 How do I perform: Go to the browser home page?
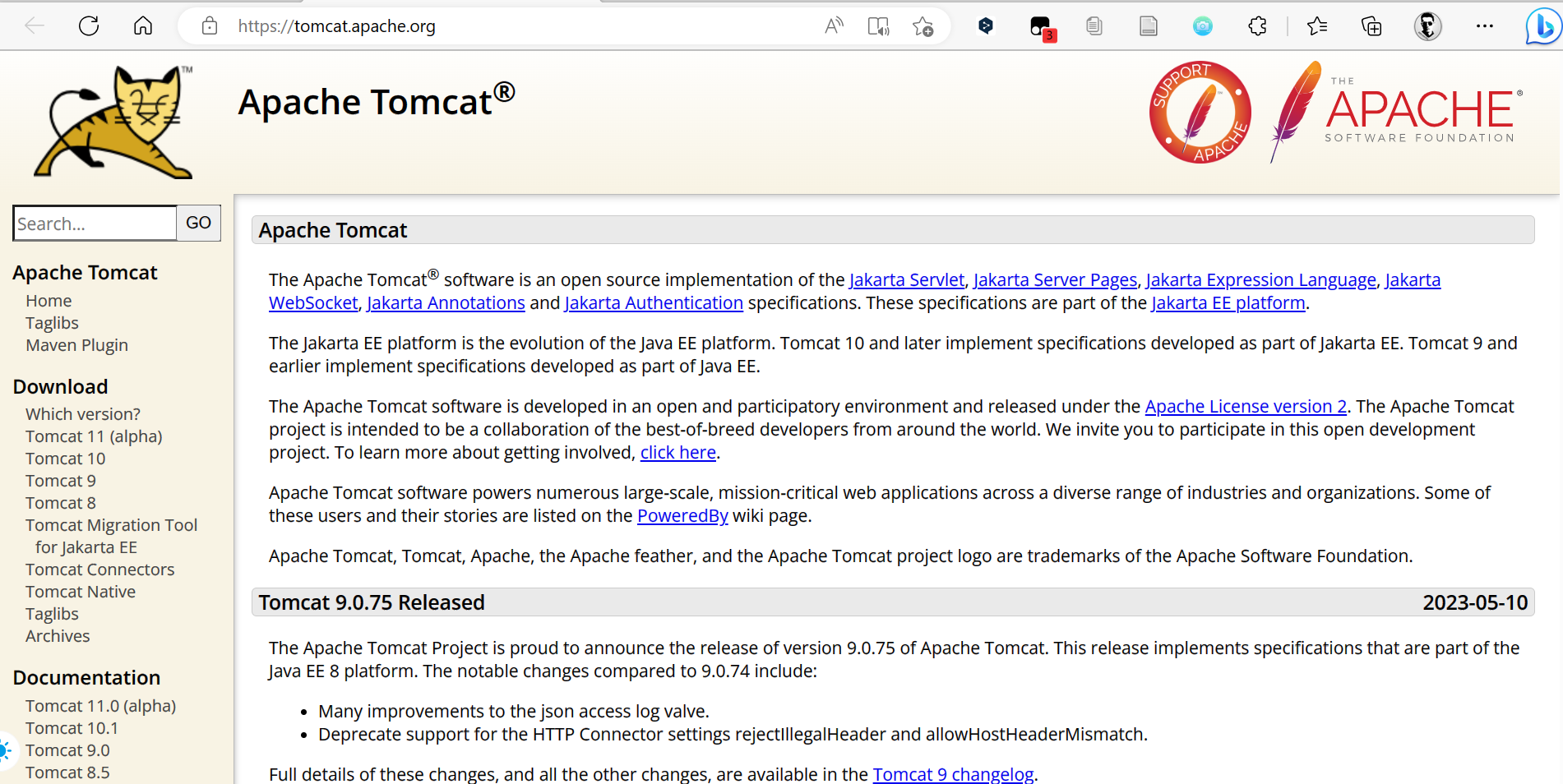coord(143,26)
